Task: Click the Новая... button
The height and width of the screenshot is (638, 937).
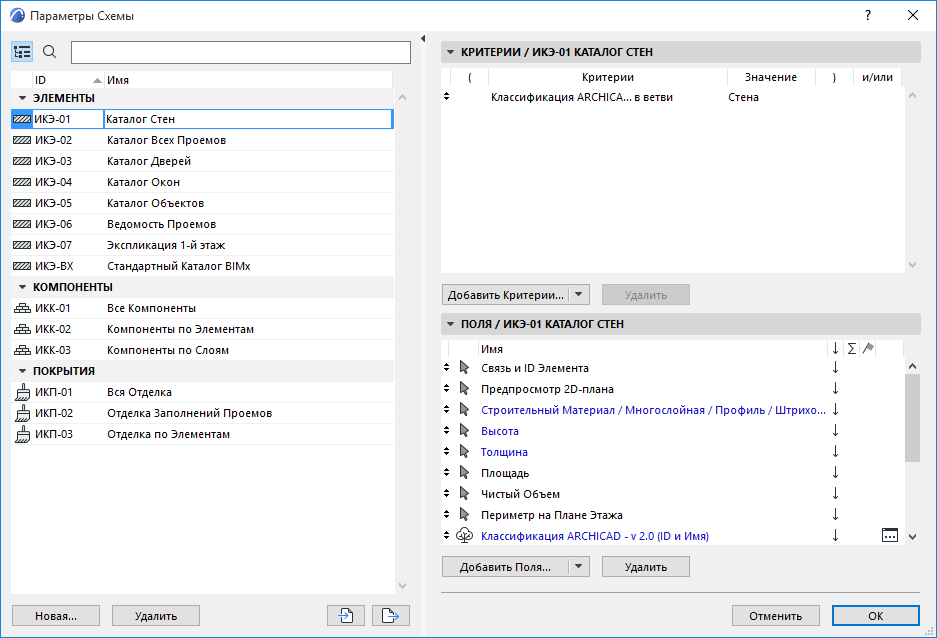Action: point(56,615)
